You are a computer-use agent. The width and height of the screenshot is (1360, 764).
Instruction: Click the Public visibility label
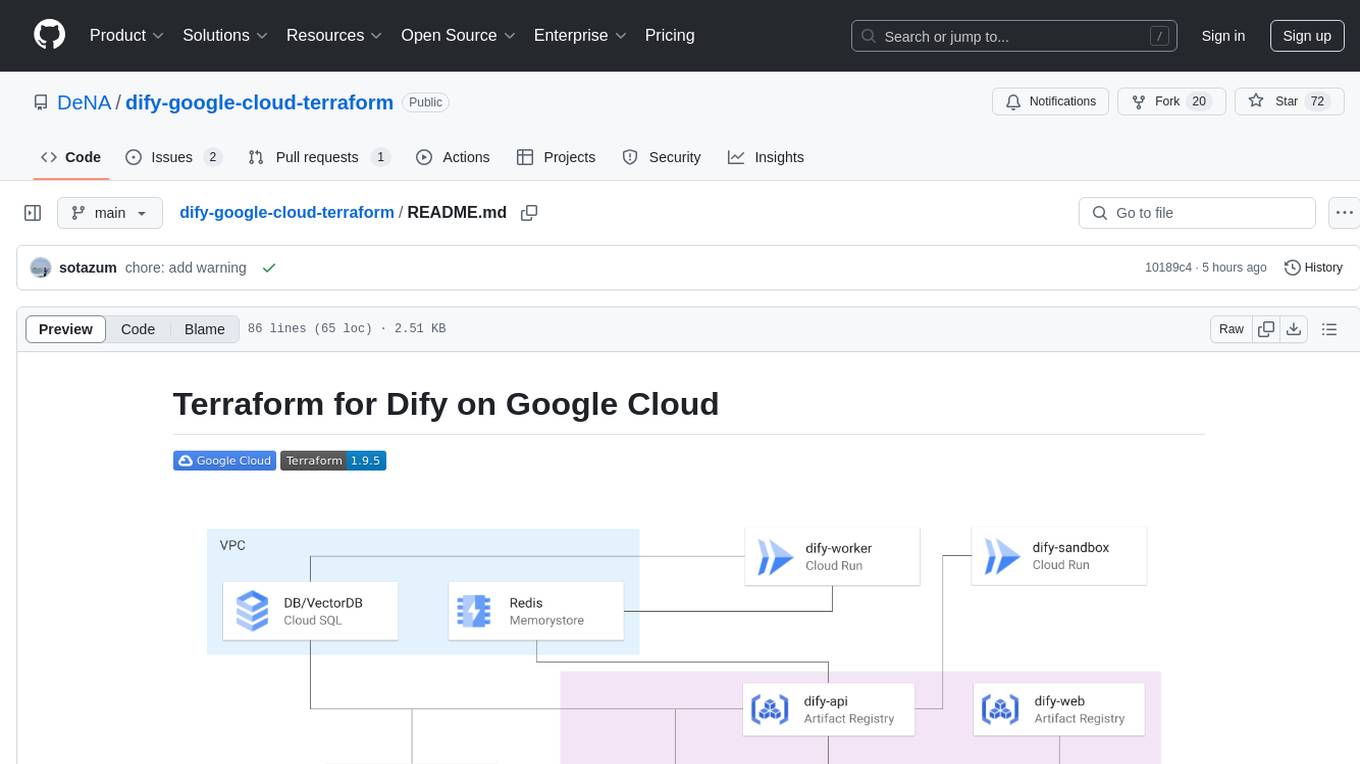coord(425,102)
